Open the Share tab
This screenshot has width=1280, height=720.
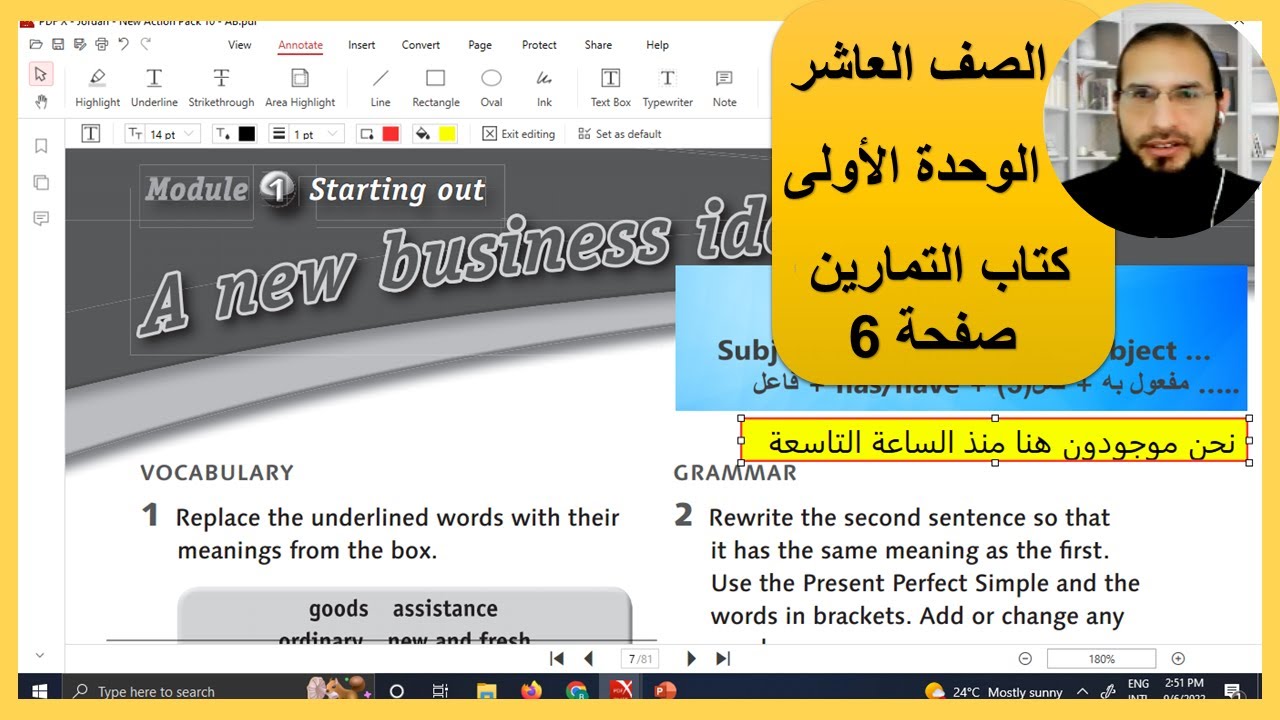tap(598, 45)
